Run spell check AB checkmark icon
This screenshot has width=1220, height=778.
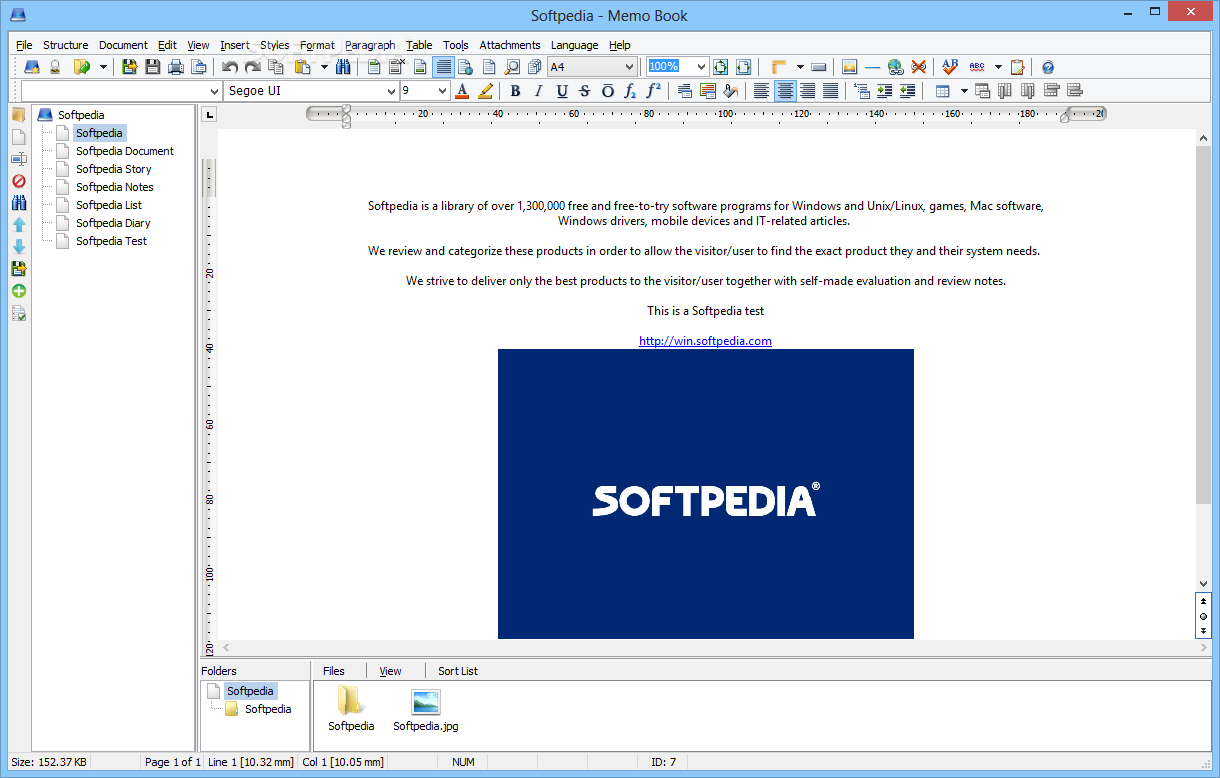(x=950, y=67)
